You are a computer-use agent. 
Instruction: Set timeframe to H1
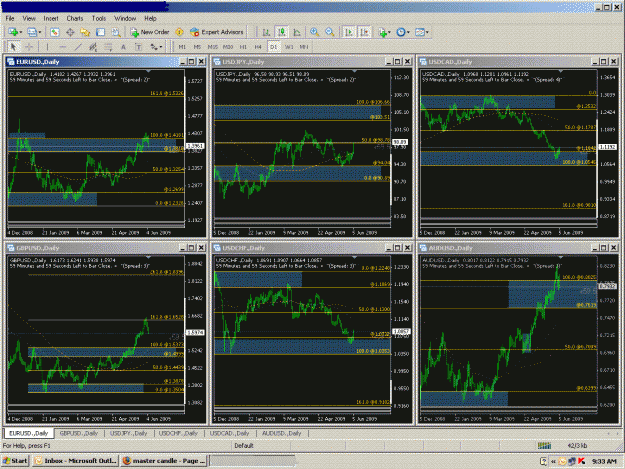(x=243, y=47)
